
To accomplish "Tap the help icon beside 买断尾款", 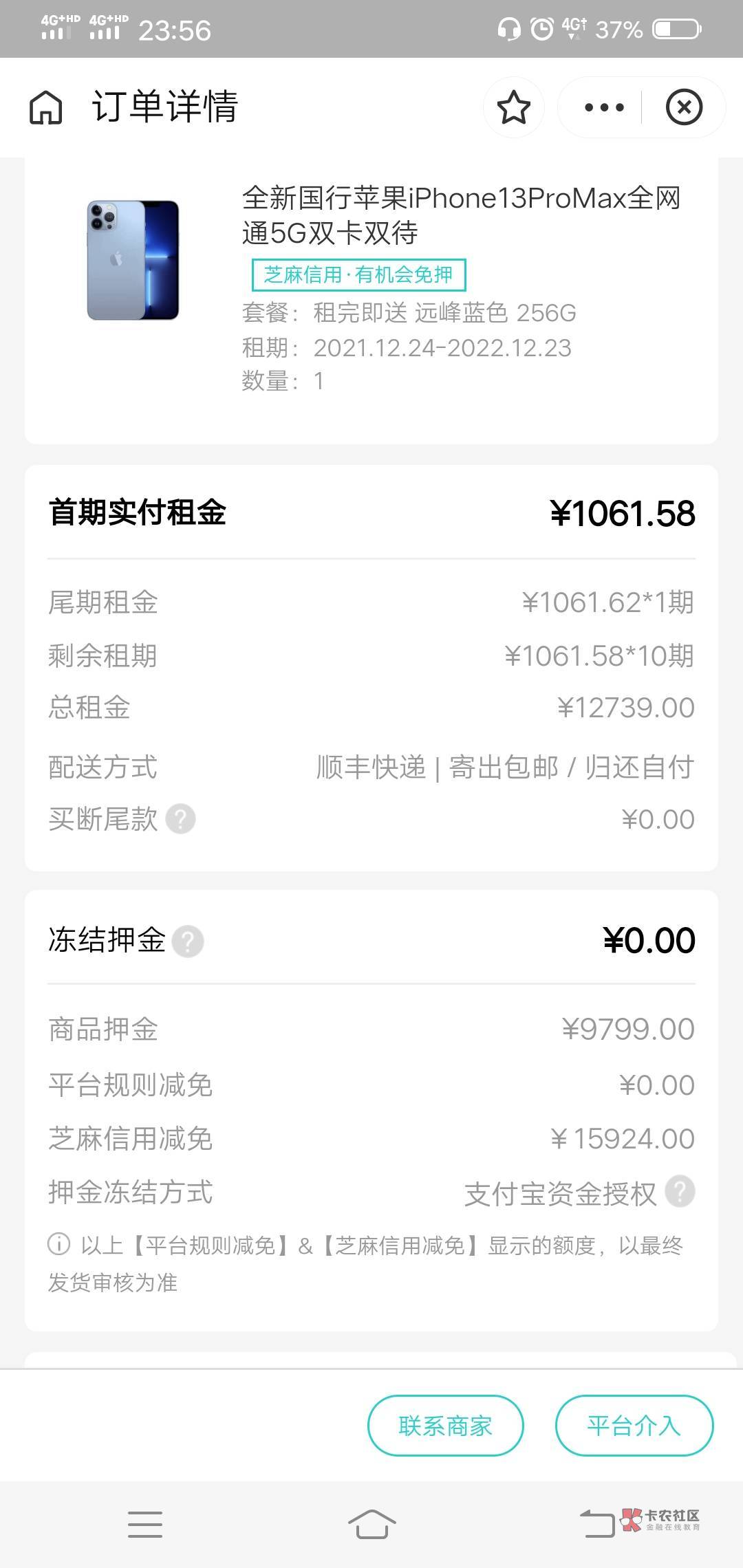I will pos(181,819).
